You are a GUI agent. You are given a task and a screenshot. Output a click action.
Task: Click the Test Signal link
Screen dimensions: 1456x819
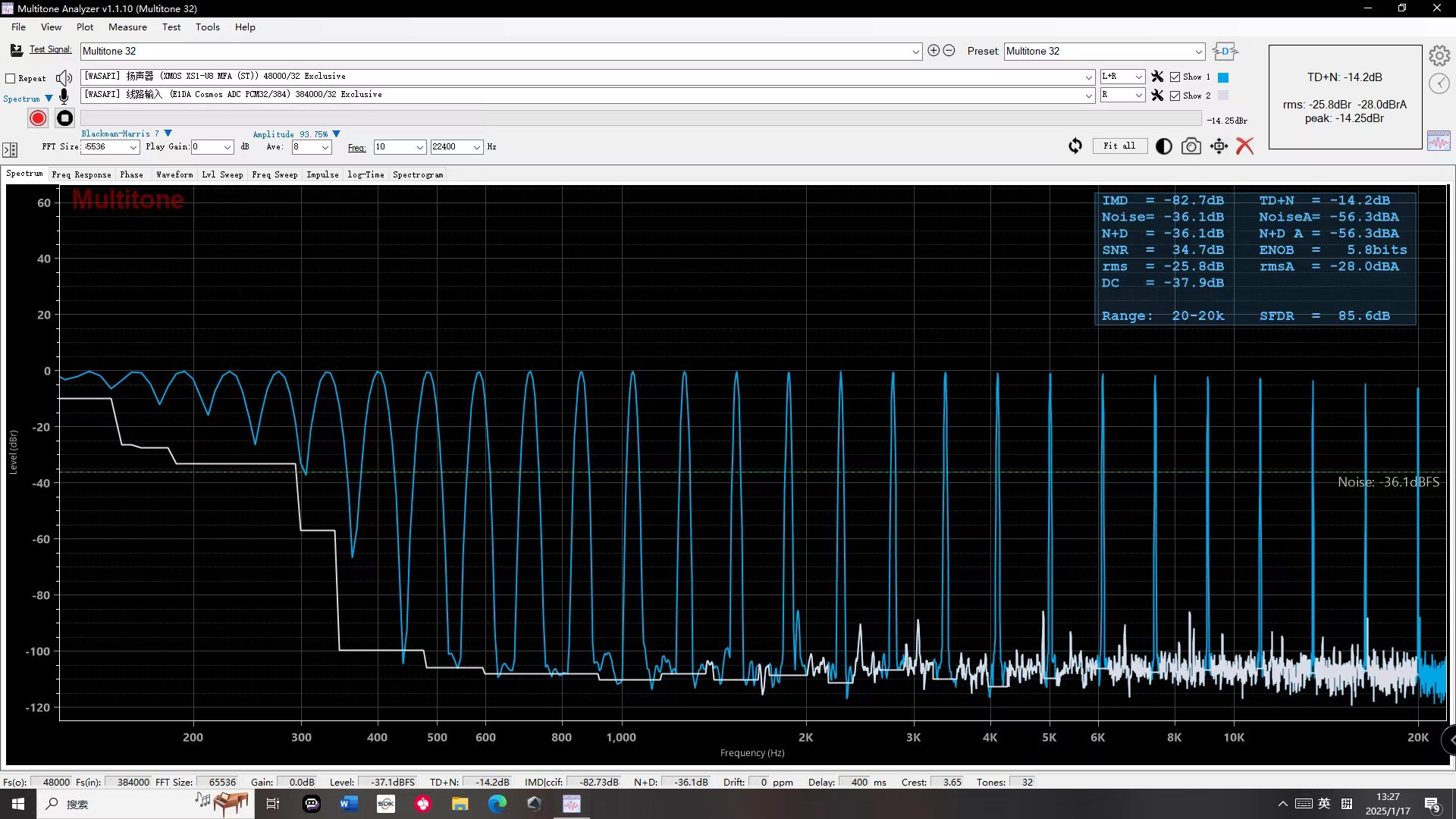point(50,49)
